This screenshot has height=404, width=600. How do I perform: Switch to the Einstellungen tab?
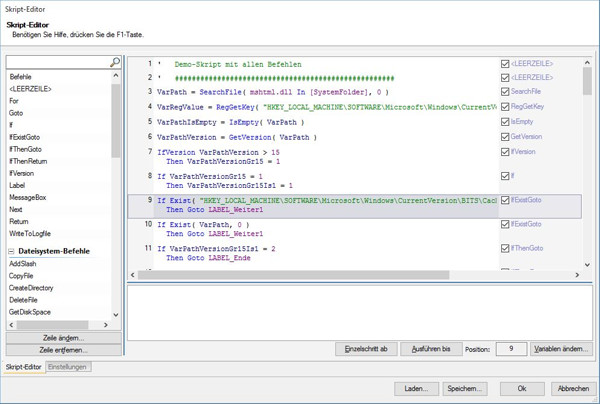pos(68,367)
